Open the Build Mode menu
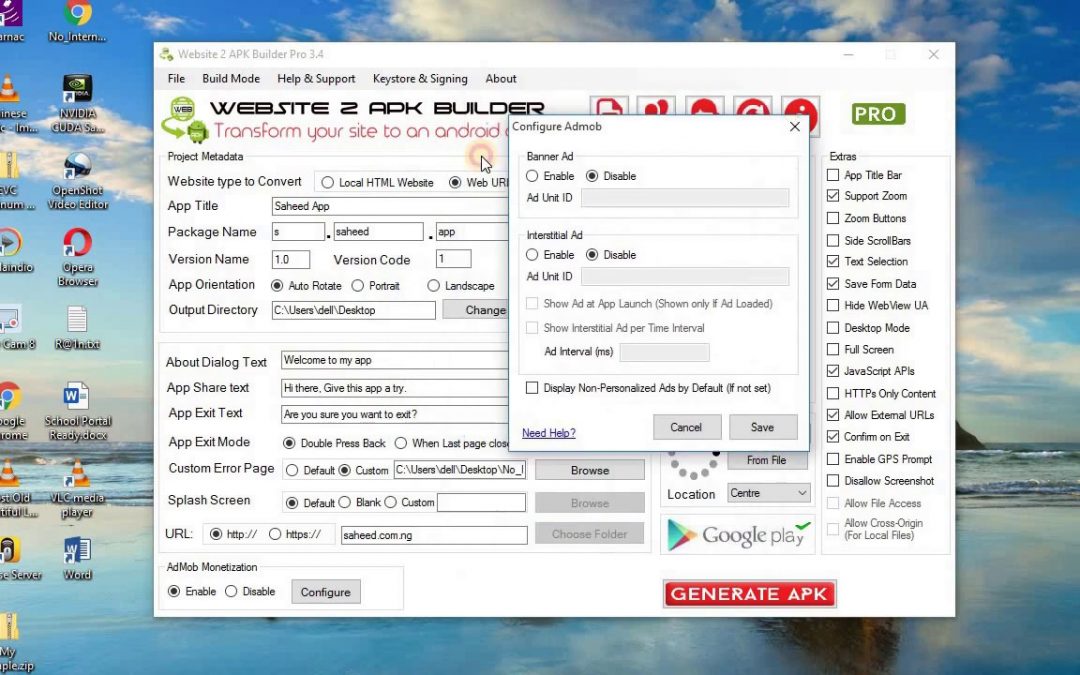1080x675 pixels. click(231, 79)
